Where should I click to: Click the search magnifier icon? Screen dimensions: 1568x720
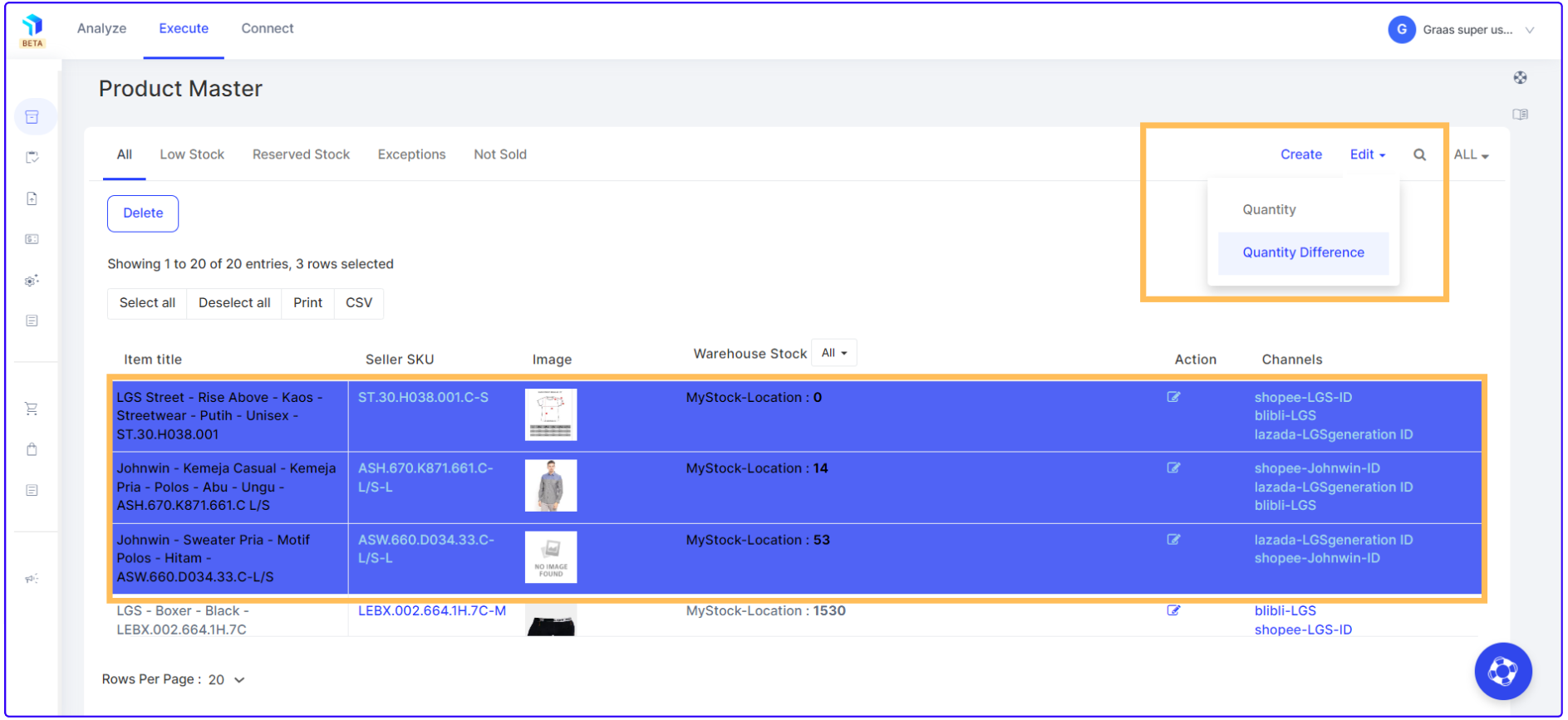point(1419,154)
